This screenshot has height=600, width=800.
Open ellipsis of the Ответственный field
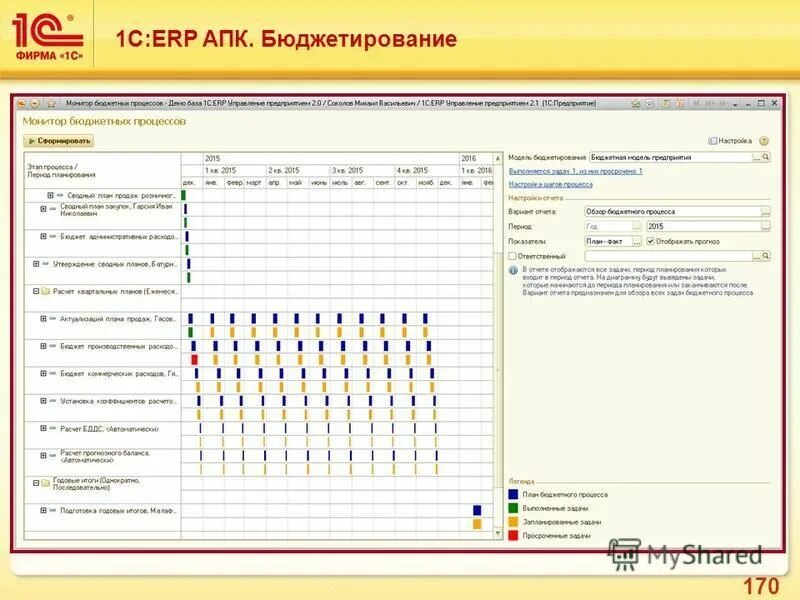(x=757, y=256)
